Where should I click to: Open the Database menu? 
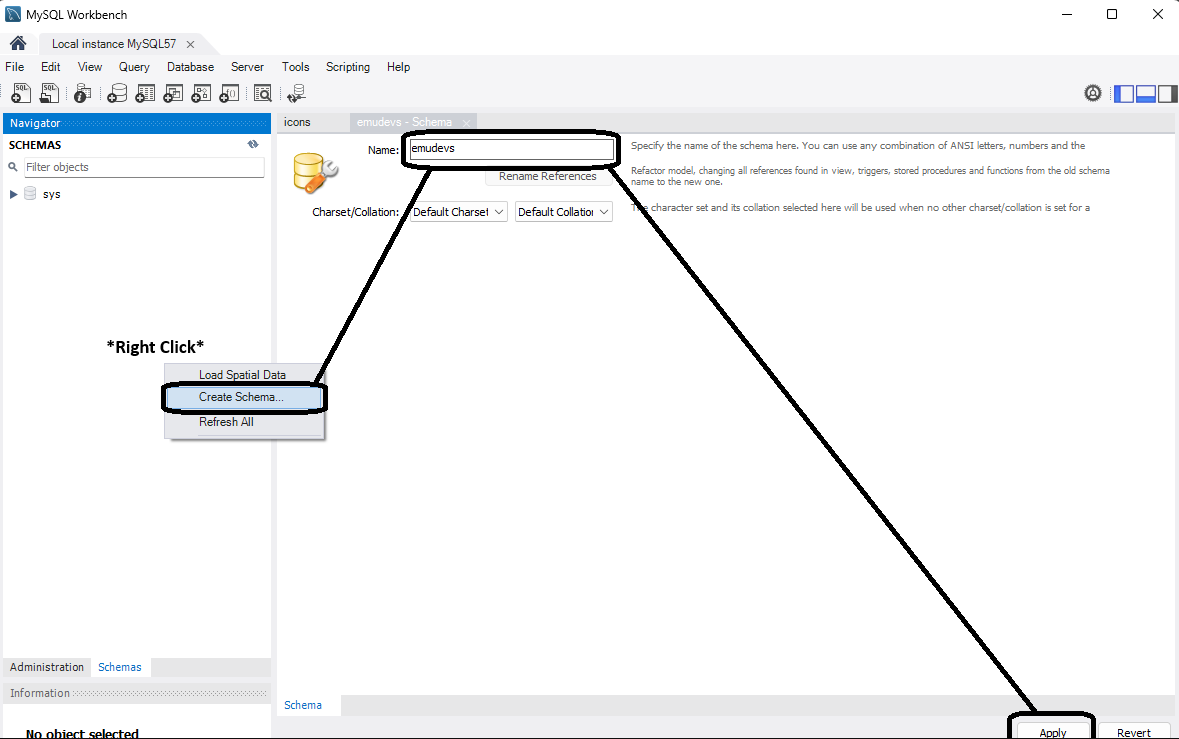point(190,67)
